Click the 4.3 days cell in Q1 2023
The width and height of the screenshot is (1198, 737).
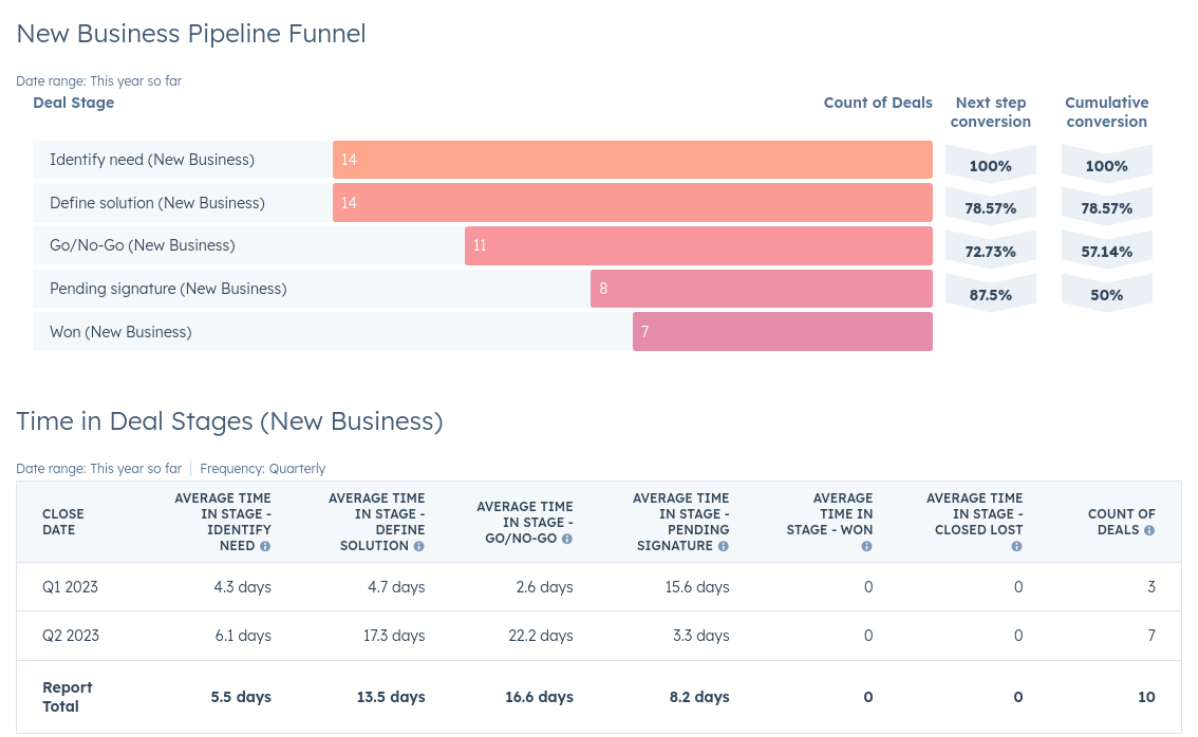pyautogui.click(x=242, y=587)
